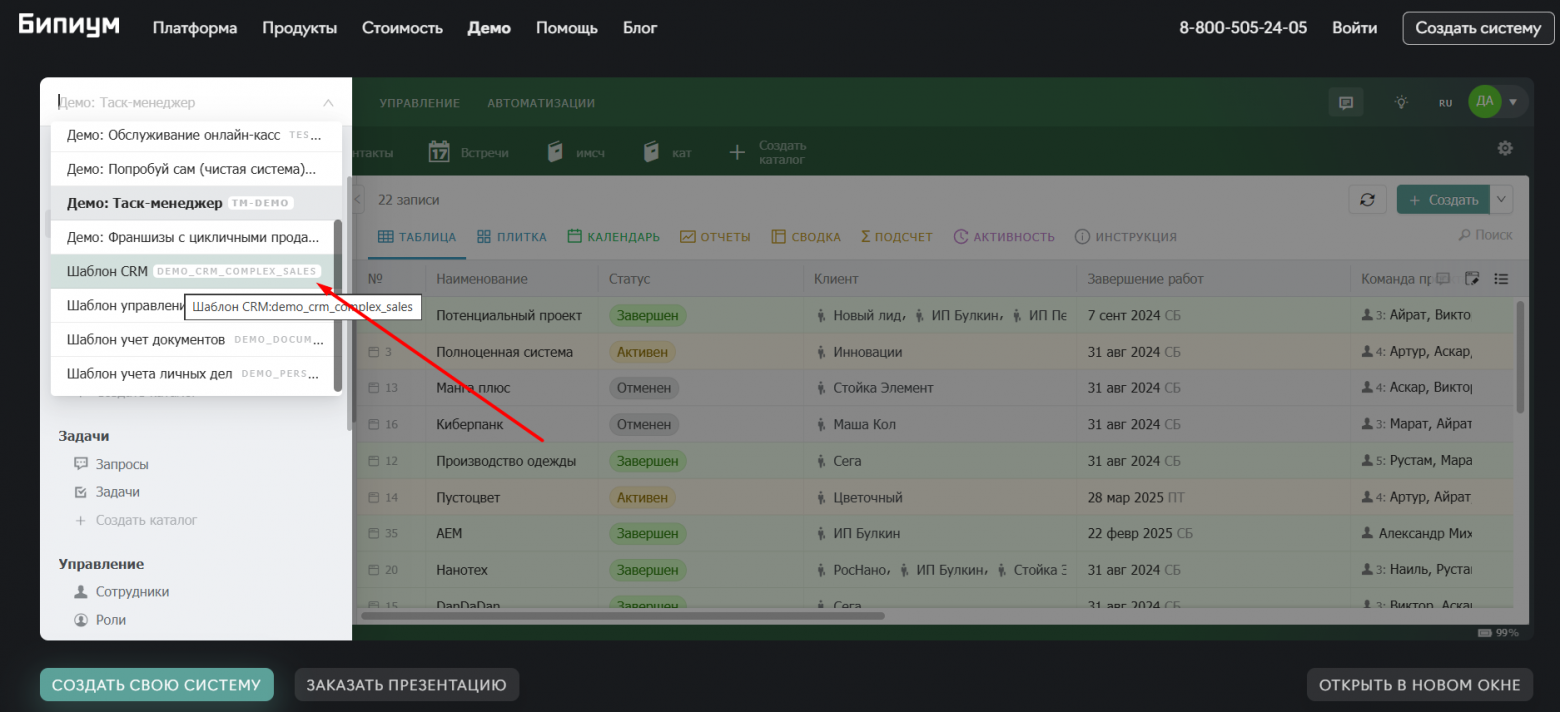Viewport: 1560px width, 712px height.
Task: Open record icon of row 14 Пустоцвет
Action: pyautogui.click(x=374, y=497)
